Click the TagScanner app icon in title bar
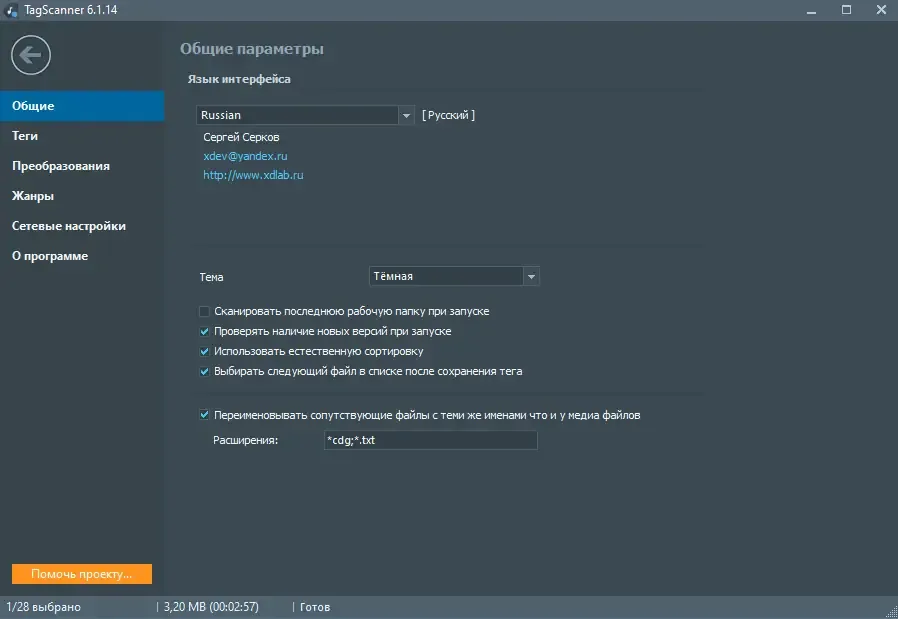 [x=11, y=10]
